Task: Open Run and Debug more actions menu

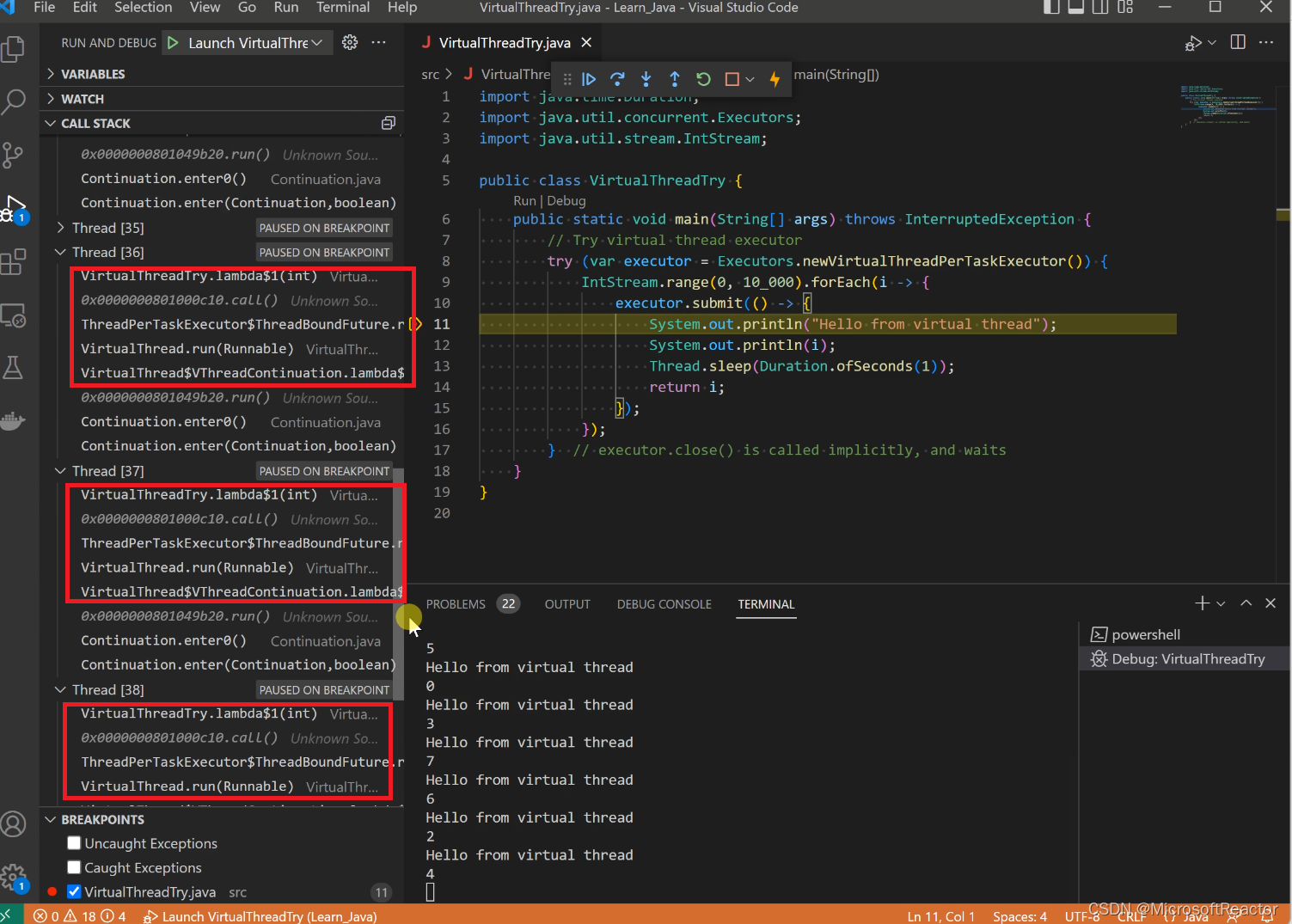Action: coord(378,42)
